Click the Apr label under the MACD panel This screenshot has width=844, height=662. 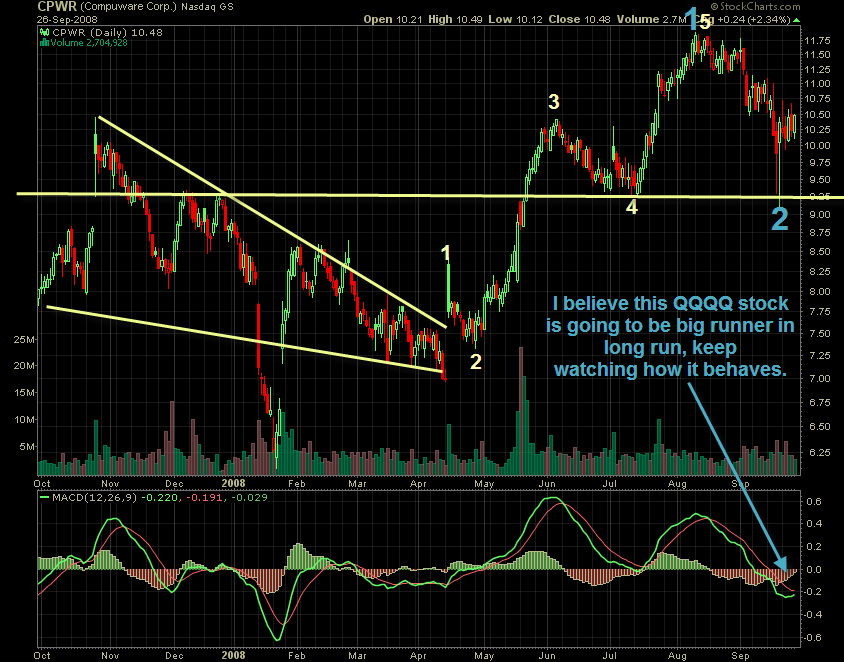418,656
